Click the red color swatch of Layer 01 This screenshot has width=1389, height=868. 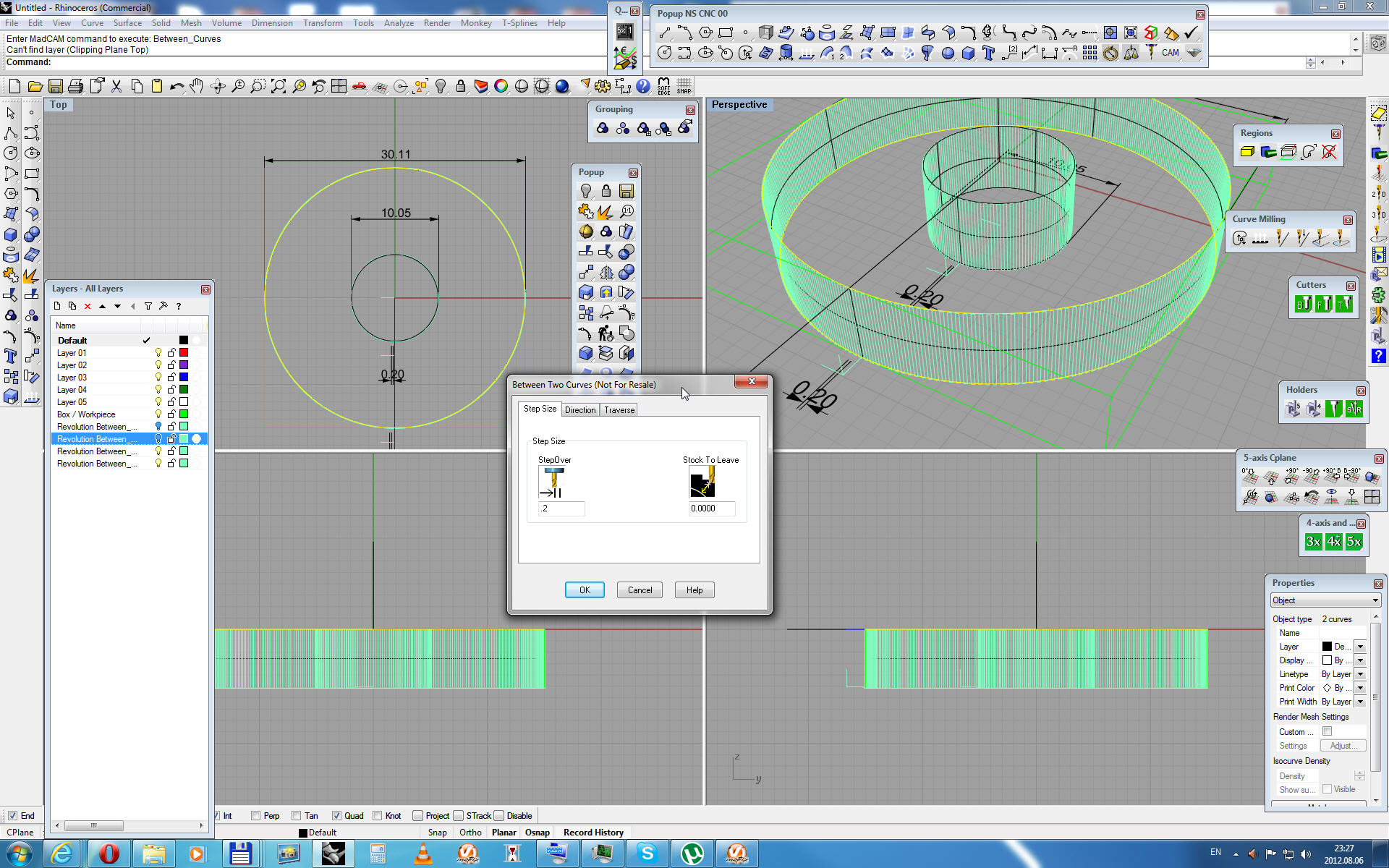(184, 353)
